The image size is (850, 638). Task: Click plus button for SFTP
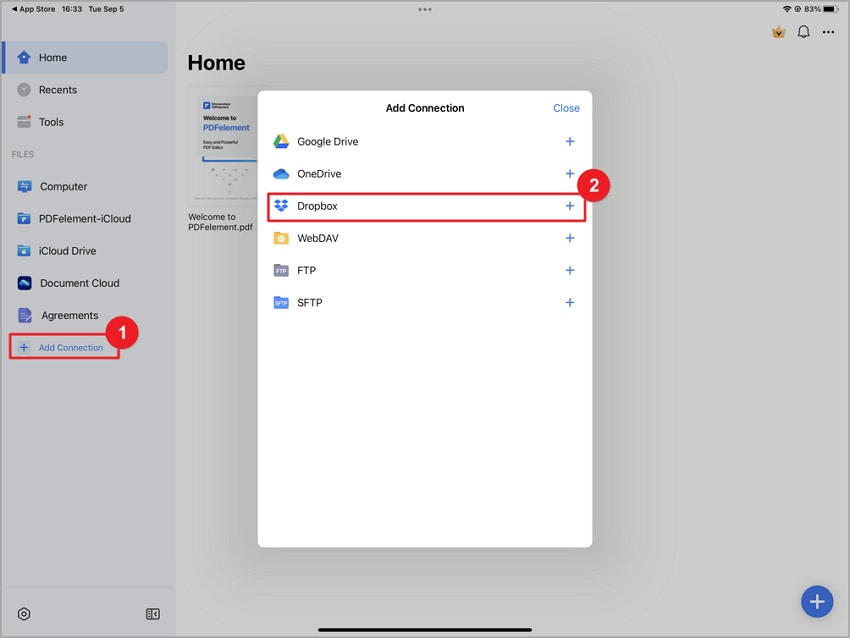click(570, 302)
